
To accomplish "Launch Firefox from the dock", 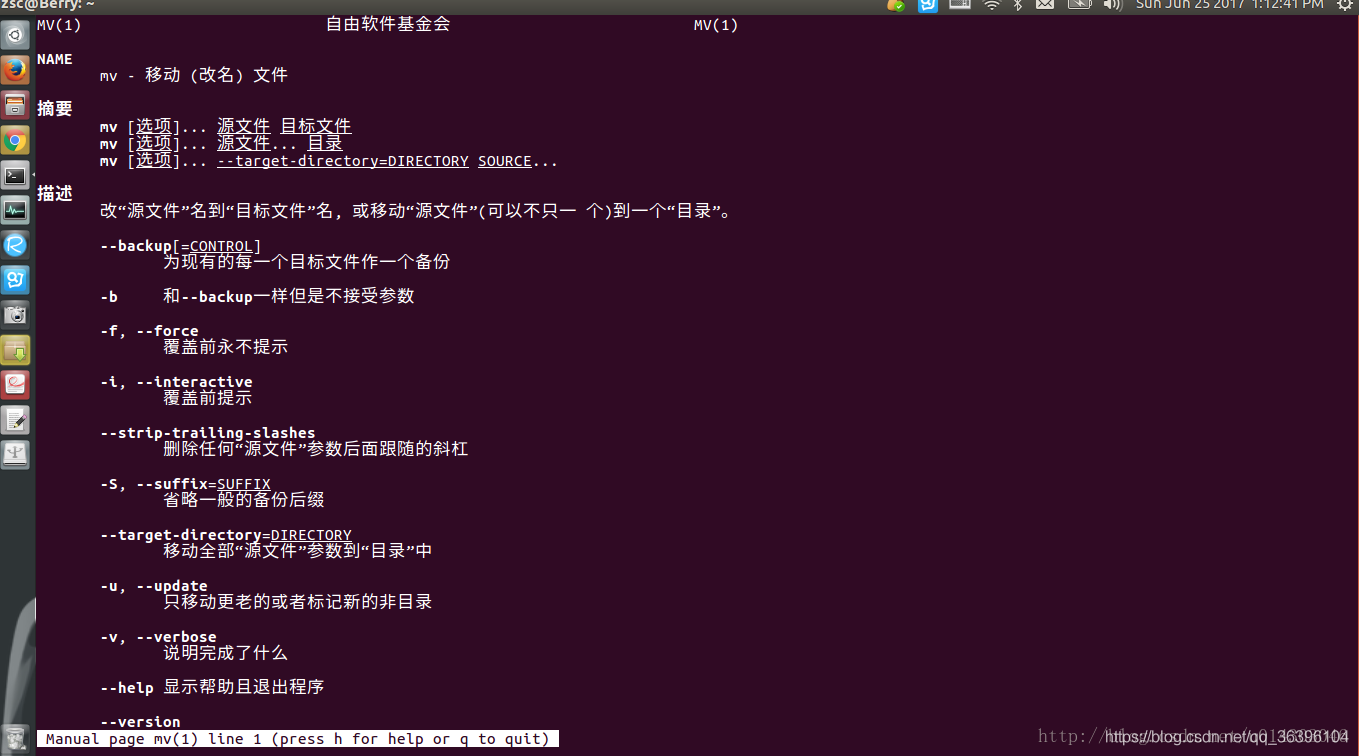I will point(15,70).
